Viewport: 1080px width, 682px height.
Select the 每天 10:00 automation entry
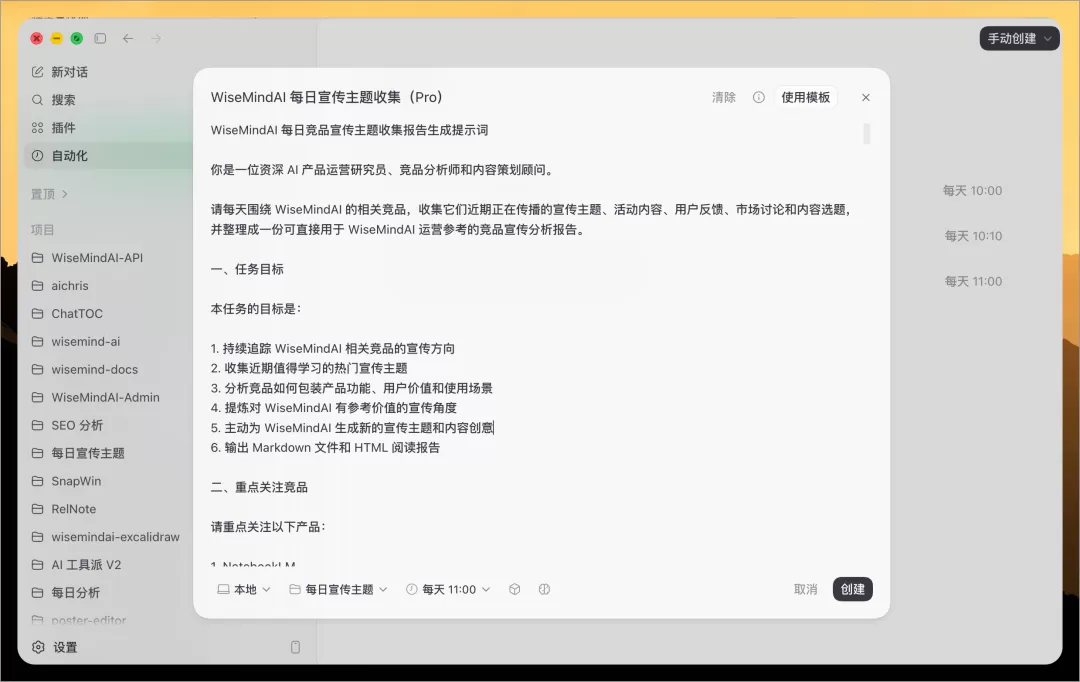tap(972, 191)
